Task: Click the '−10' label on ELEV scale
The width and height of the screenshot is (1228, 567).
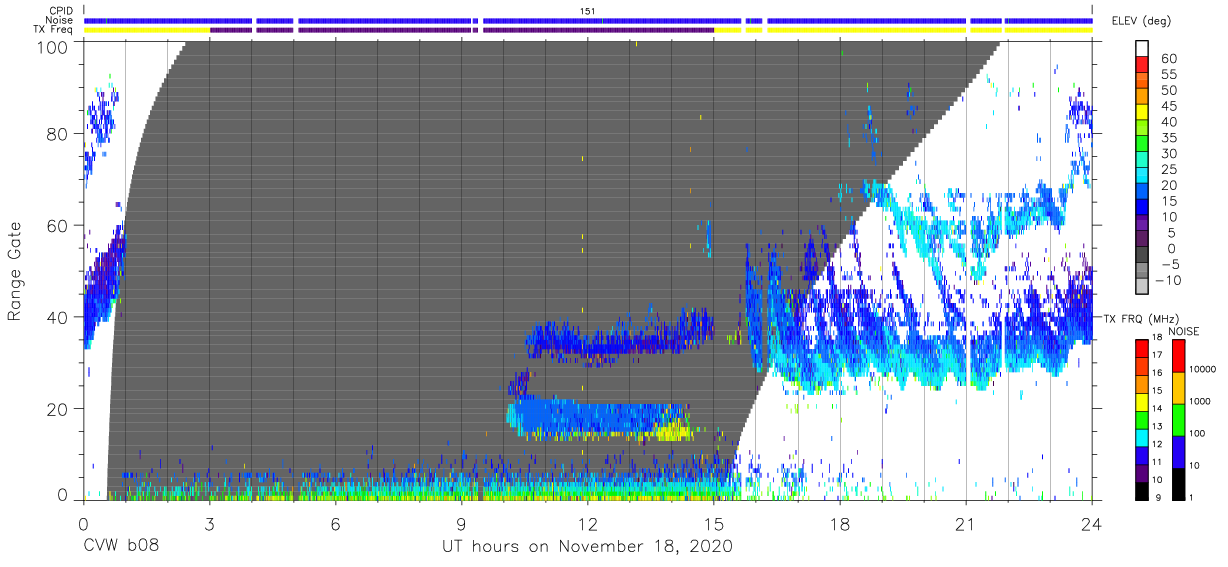Action: click(1170, 279)
